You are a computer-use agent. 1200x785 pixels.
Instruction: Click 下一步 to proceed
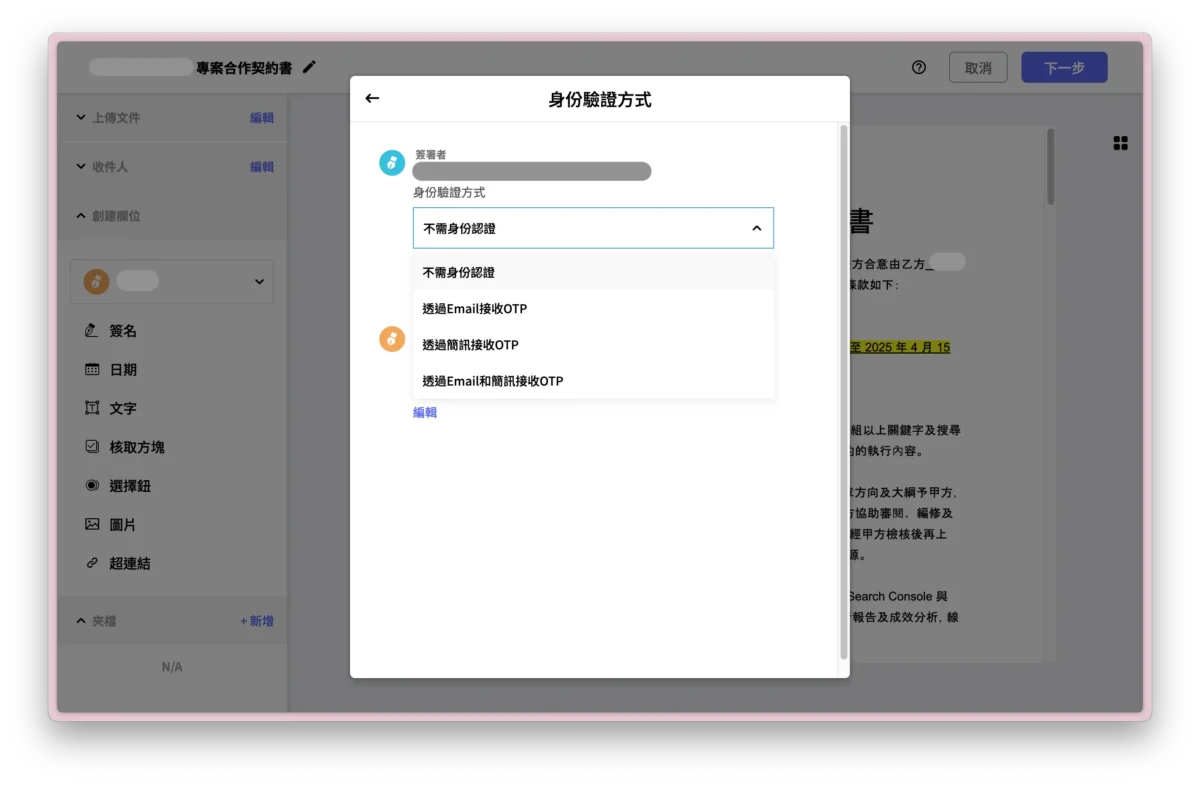[1064, 67]
